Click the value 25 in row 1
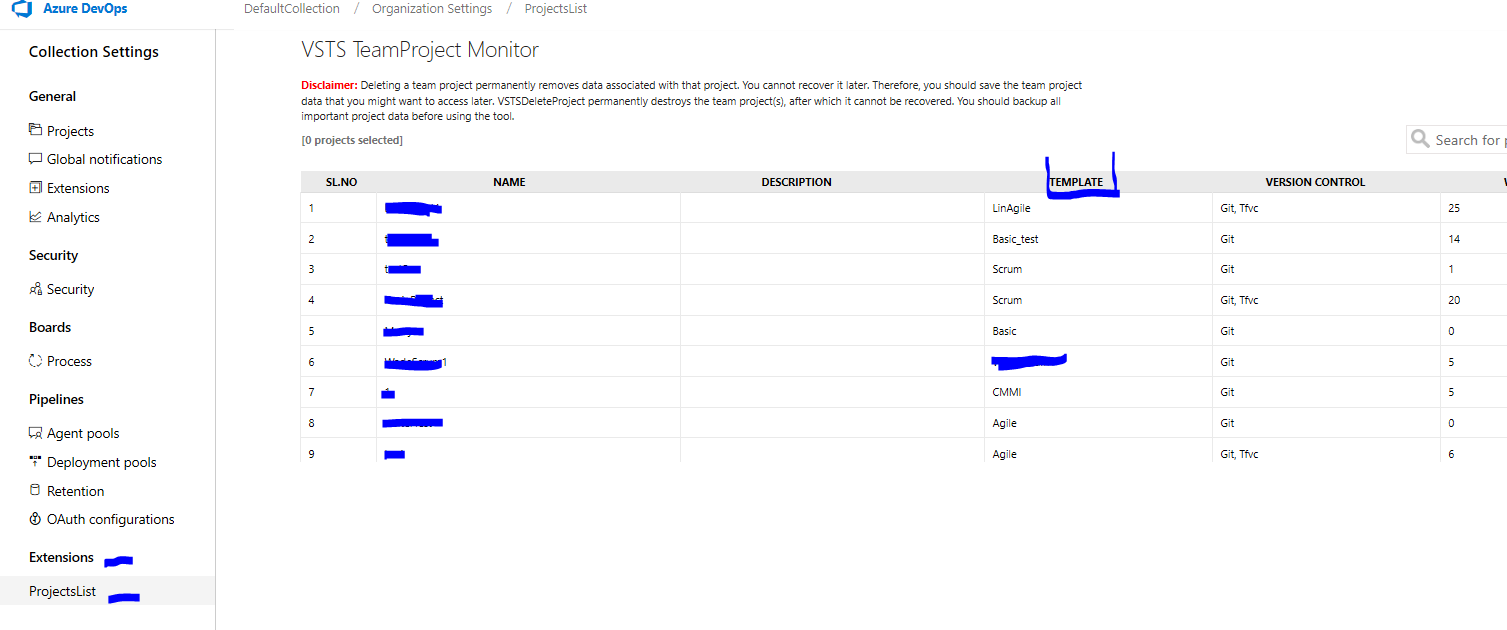Screen dimensions: 1507x630 tap(1454, 208)
